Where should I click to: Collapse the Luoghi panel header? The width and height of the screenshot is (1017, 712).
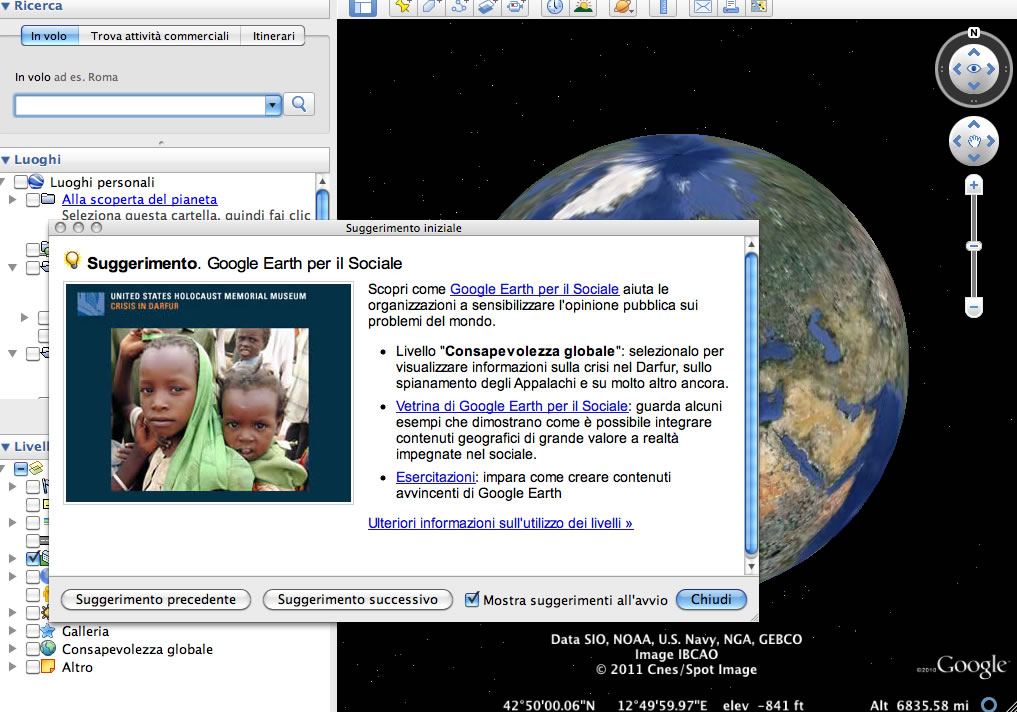pos(6,160)
